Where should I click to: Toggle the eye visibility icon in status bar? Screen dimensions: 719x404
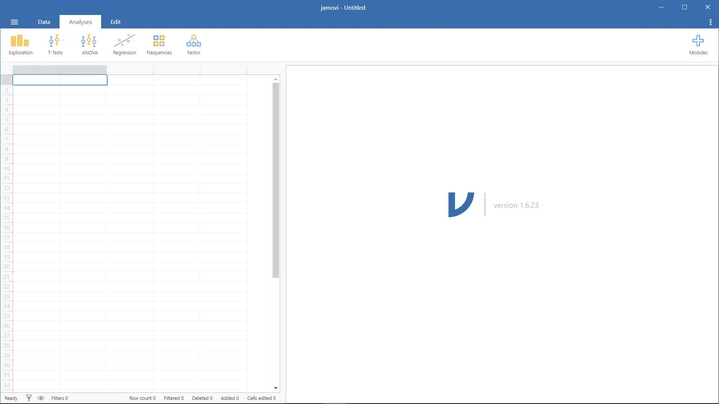[x=41, y=398]
